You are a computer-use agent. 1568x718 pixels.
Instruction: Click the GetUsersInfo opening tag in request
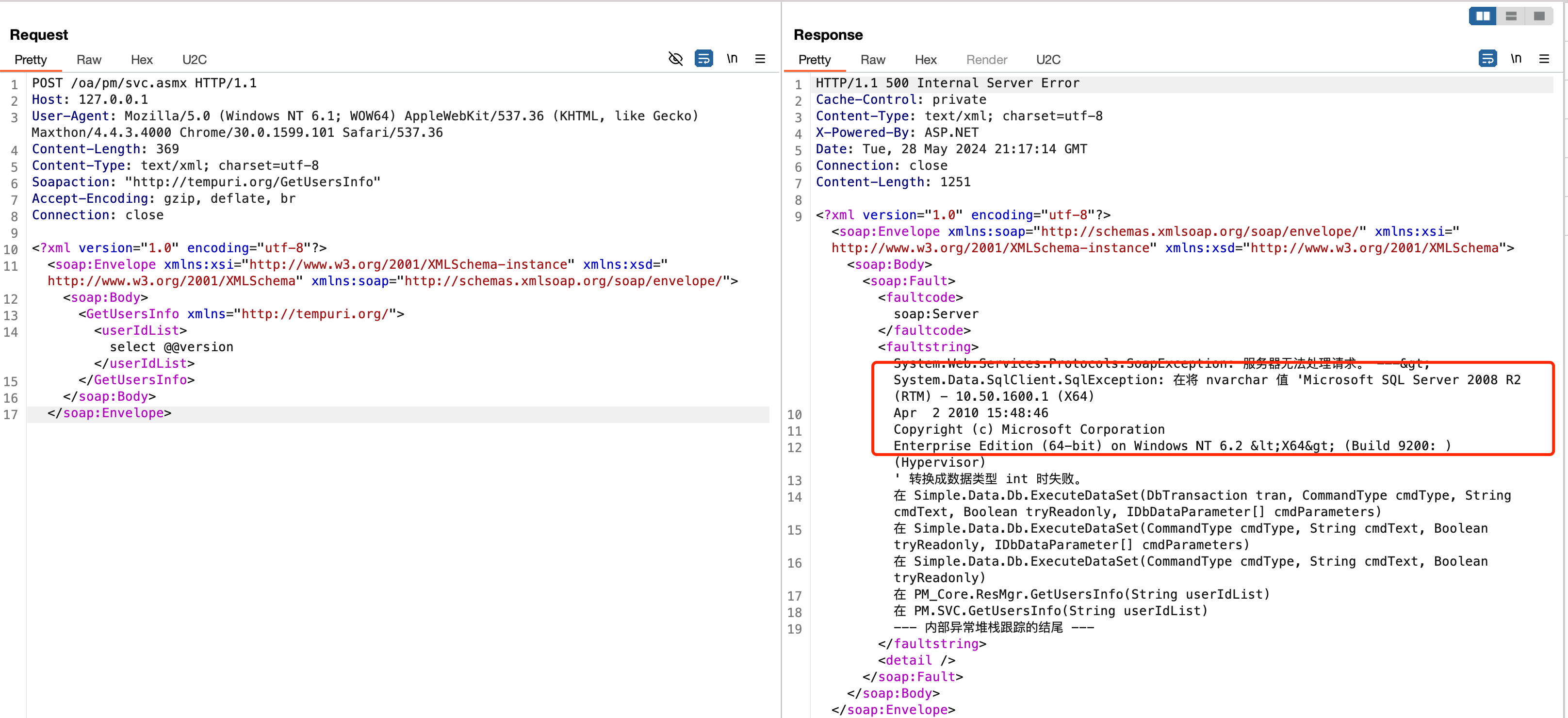click(x=242, y=314)
